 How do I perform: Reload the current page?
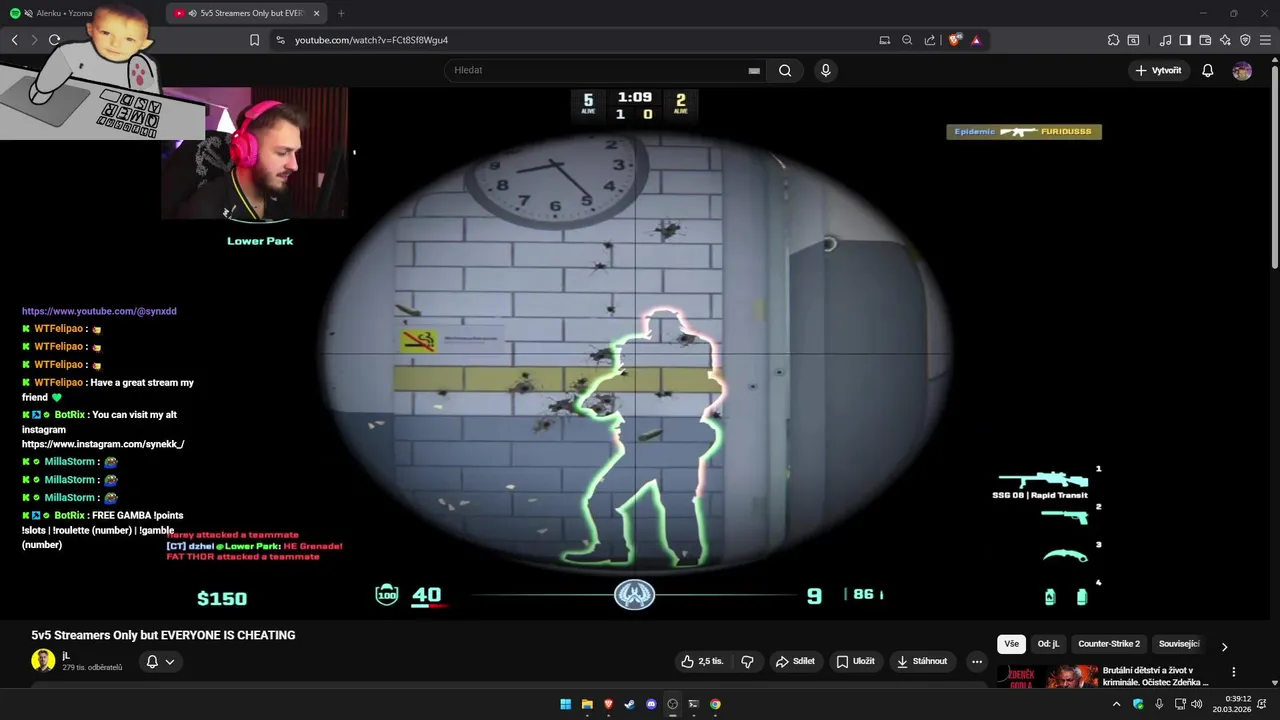tap(54, 40)
